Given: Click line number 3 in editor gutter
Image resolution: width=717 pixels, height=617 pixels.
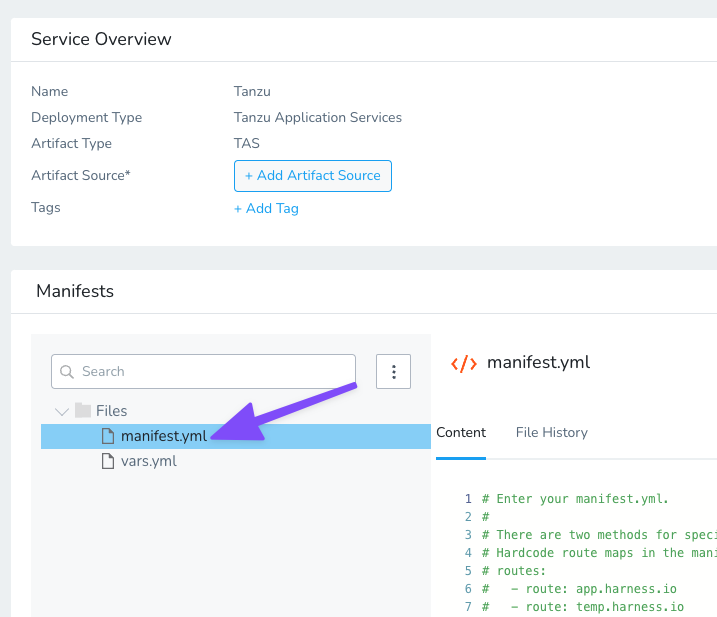Looking at the screenshot, I should 468,535.
